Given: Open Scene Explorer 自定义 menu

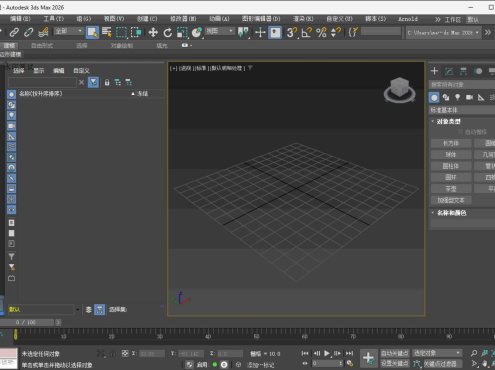Looking at the screenshot, I should (81, 71).
